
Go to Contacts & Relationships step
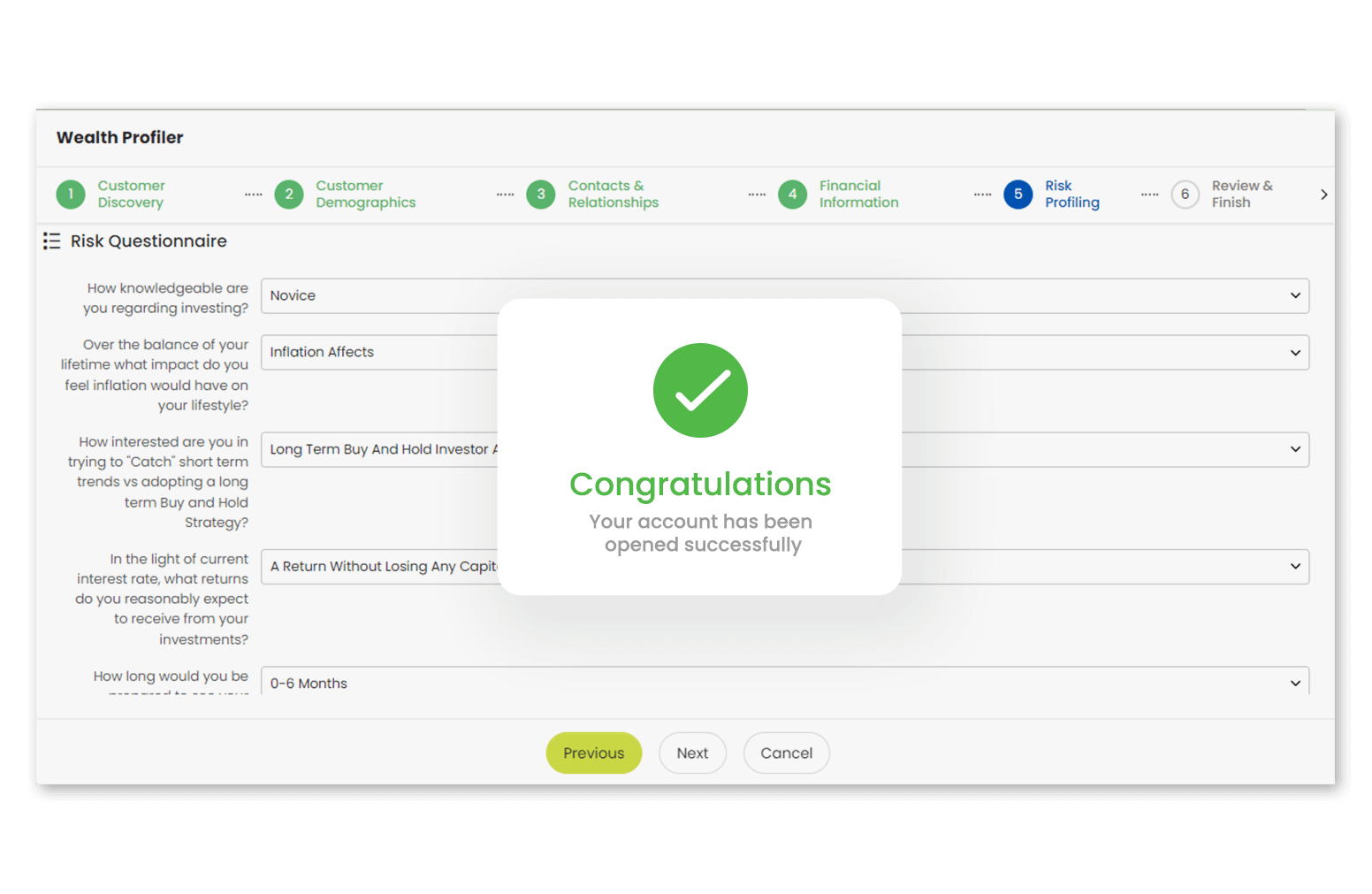[x=614, y=195]
